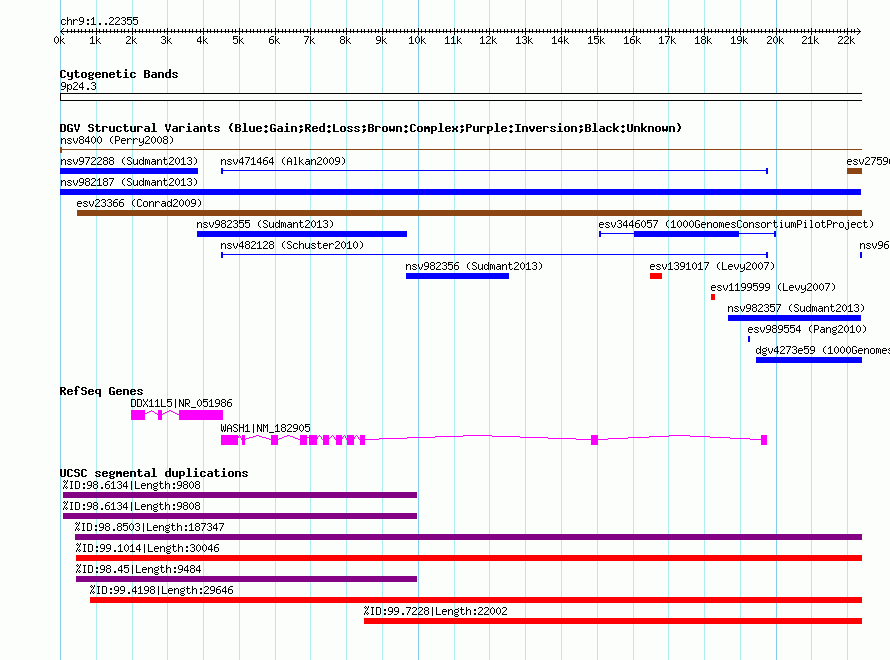Open the DGV Structural Variants track title

tap(371, 128)
